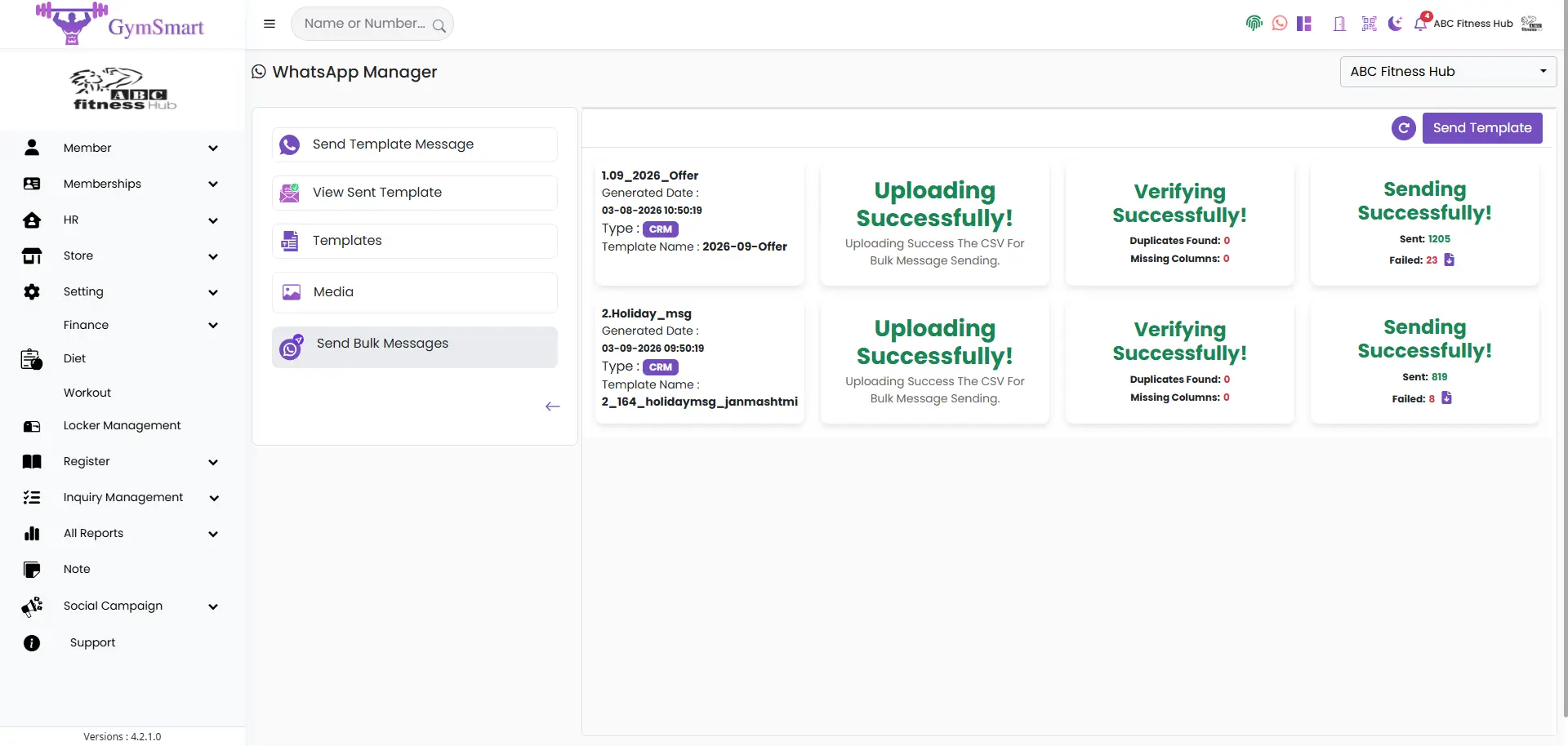The width and height of the screenshot is (1568, 746).
Task: Download failed report for 09_2026_Offer
Action: [x=1450, y=260]
